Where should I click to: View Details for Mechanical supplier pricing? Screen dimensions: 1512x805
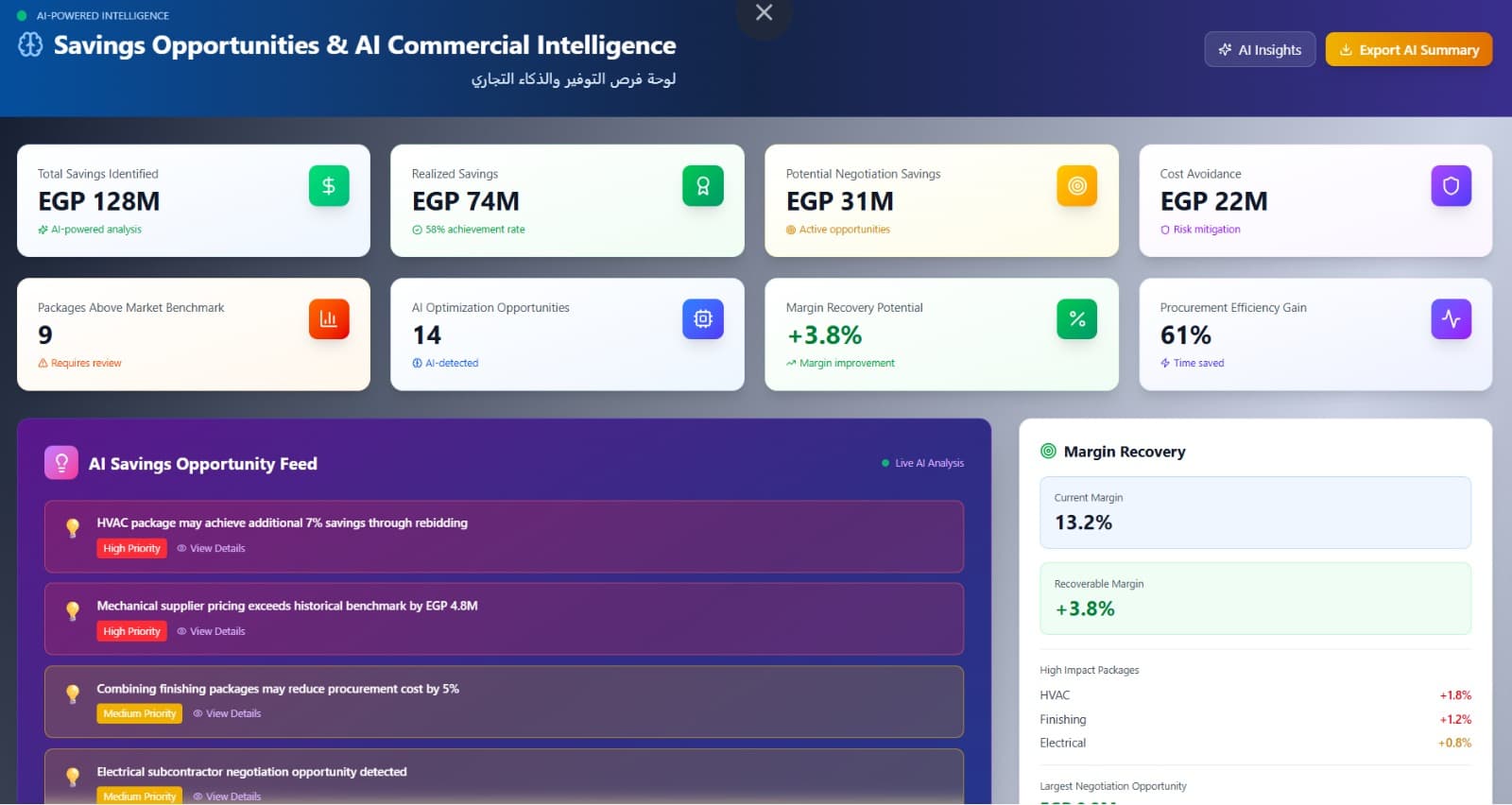[211, 631]
